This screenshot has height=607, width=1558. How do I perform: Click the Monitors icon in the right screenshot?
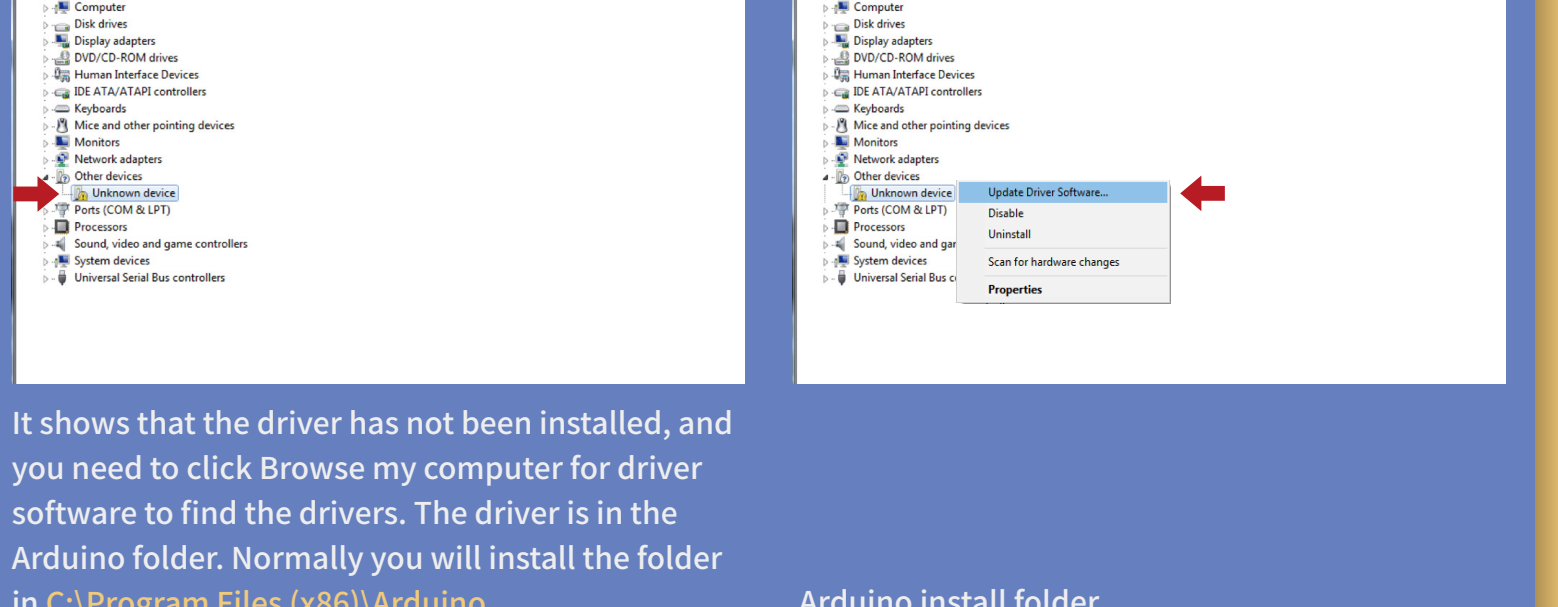(841, 142)
